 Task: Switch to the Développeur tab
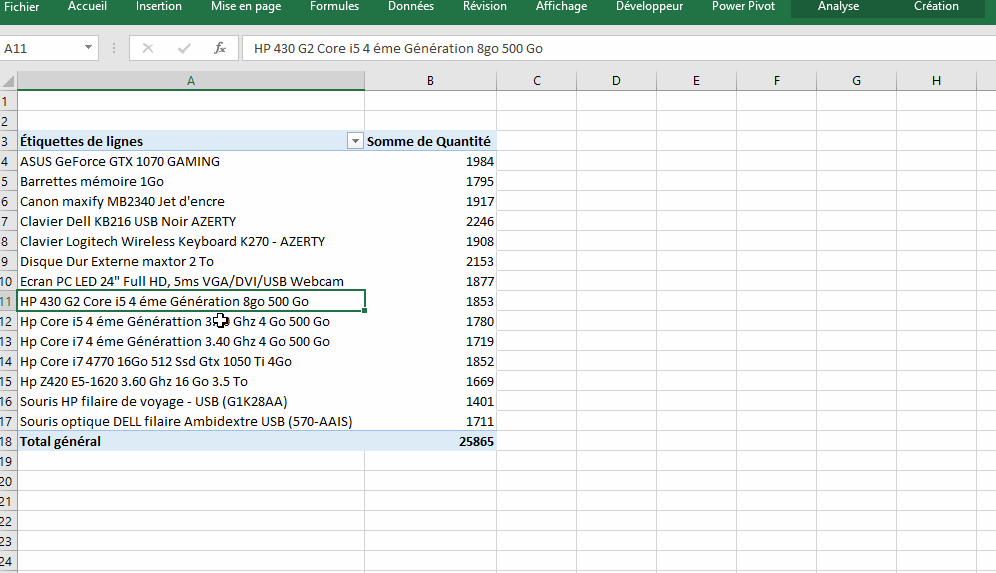[x=649, y=7]
